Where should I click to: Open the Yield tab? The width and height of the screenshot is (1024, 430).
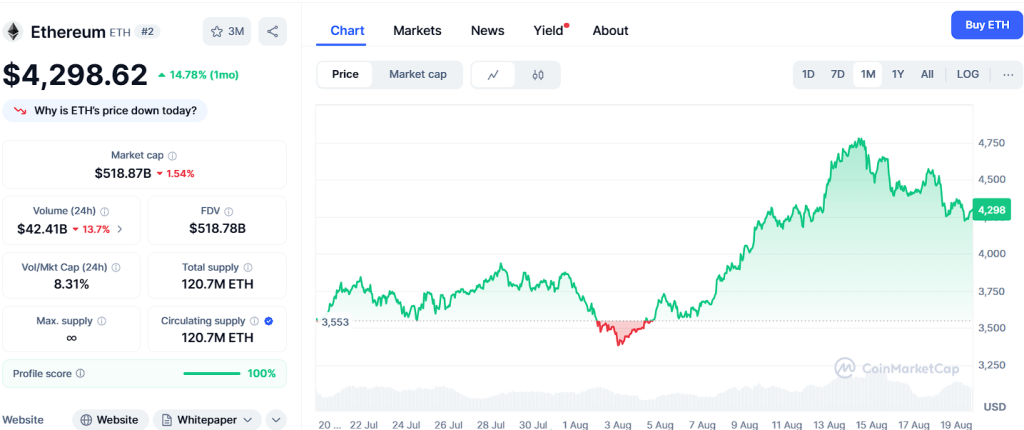pos(549,31)
